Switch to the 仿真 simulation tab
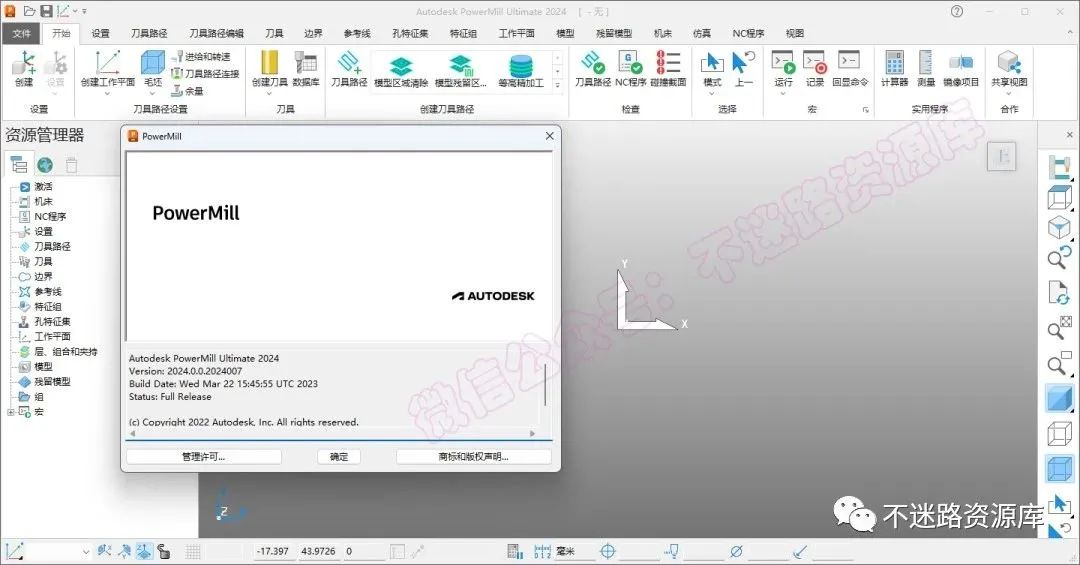 (702, 33)
